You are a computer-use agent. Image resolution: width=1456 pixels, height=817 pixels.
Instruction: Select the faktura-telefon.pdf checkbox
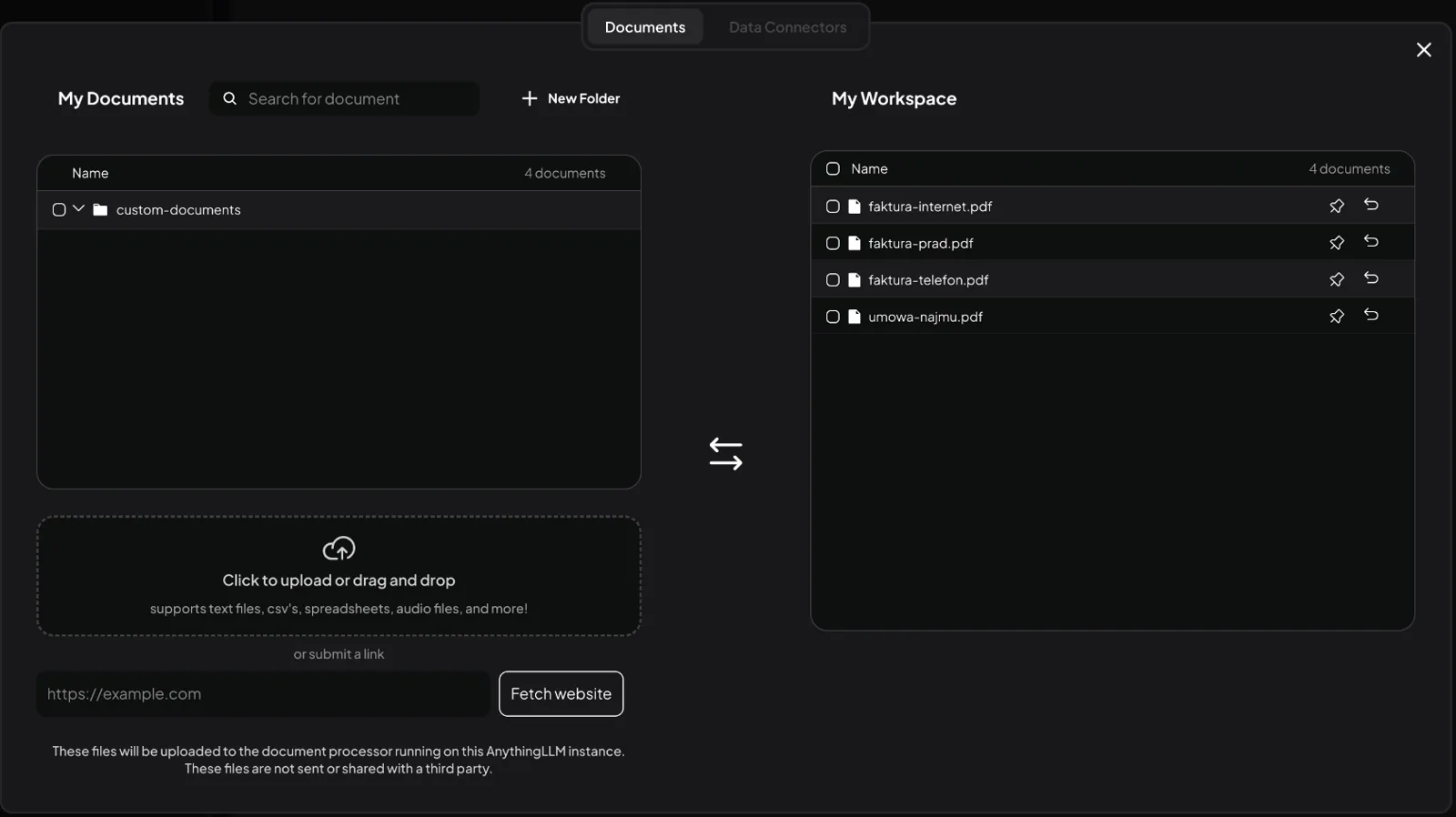(833, 280)
